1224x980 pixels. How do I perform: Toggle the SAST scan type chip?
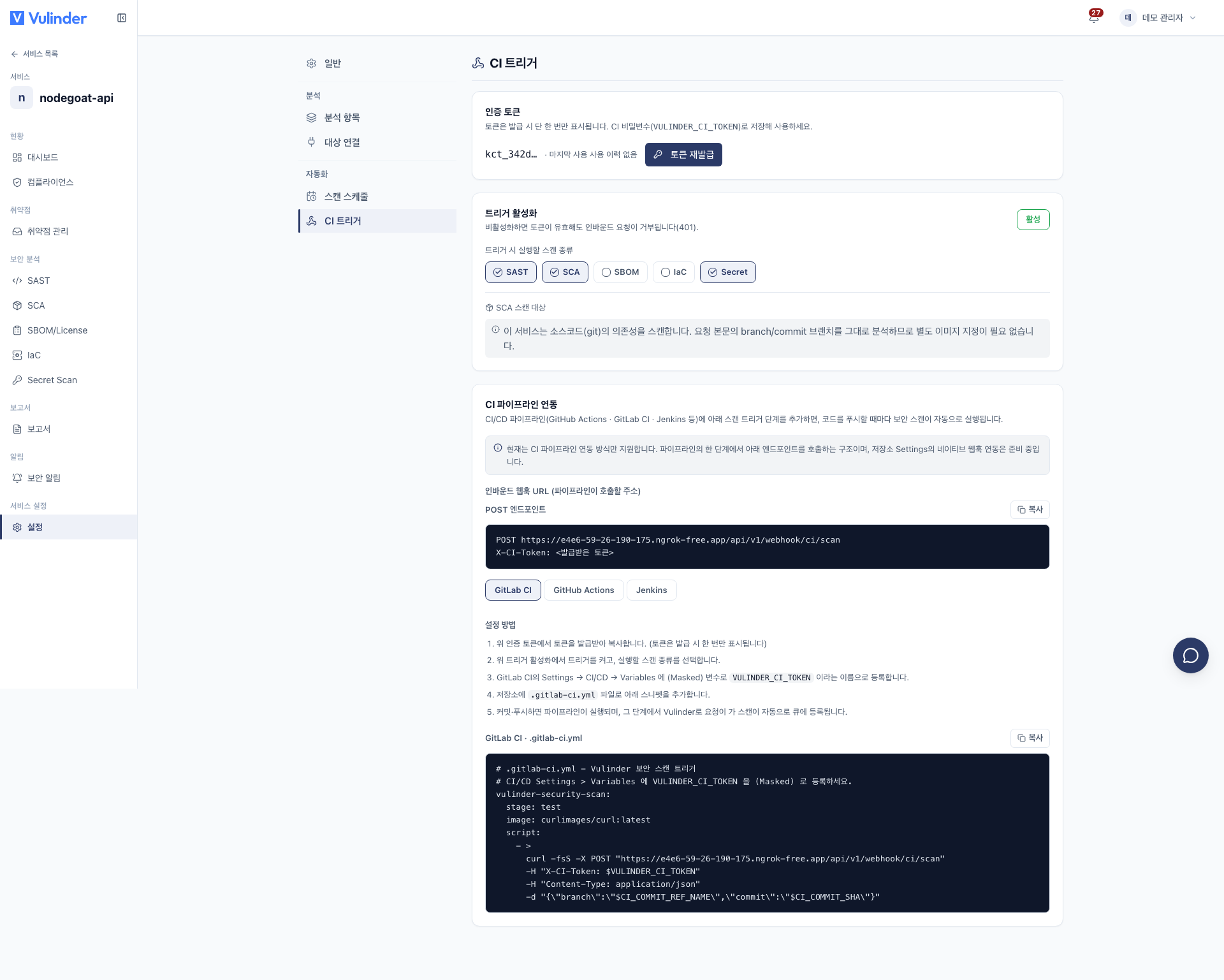[511, 272]
